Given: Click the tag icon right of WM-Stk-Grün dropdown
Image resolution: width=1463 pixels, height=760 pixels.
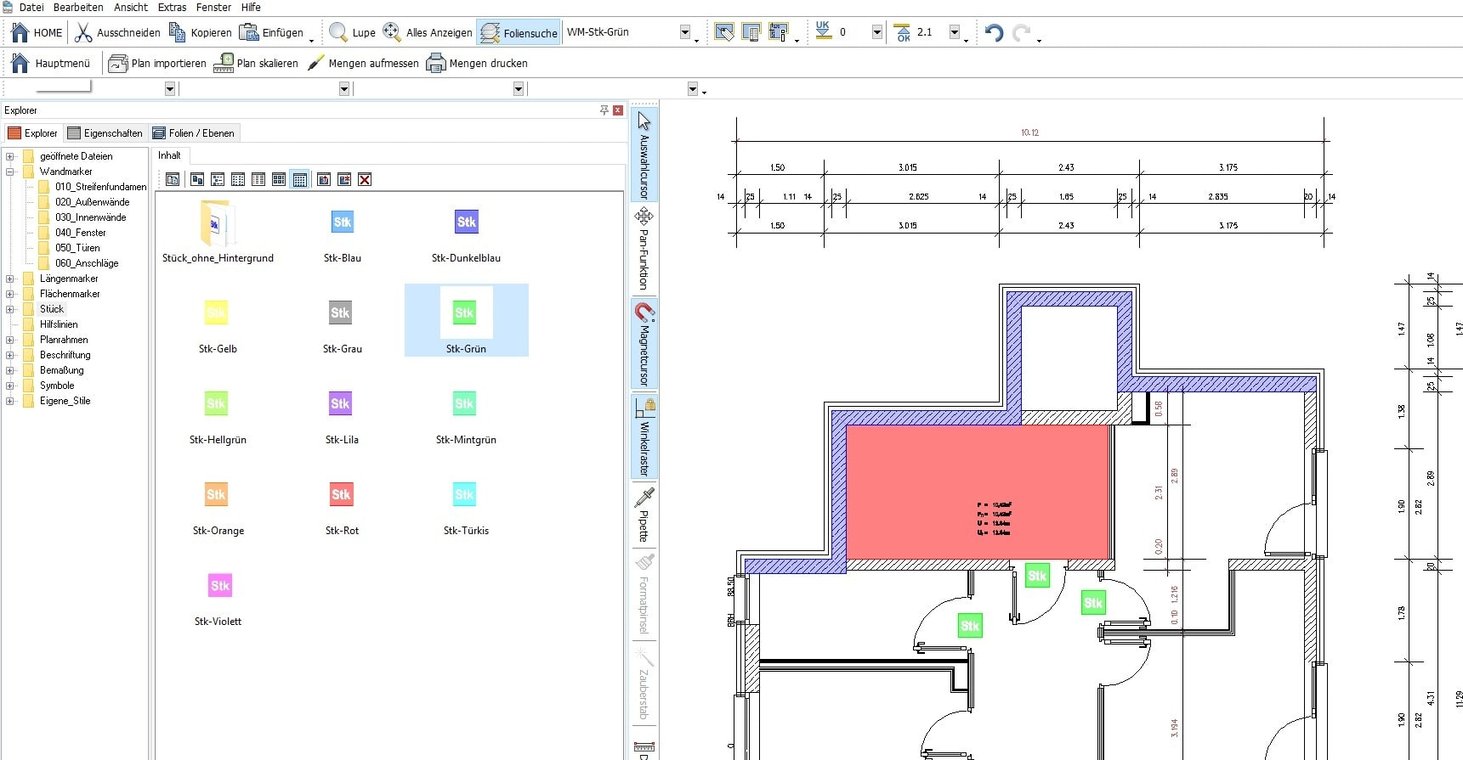Looking at the screenshot, I should click(722, 33).
